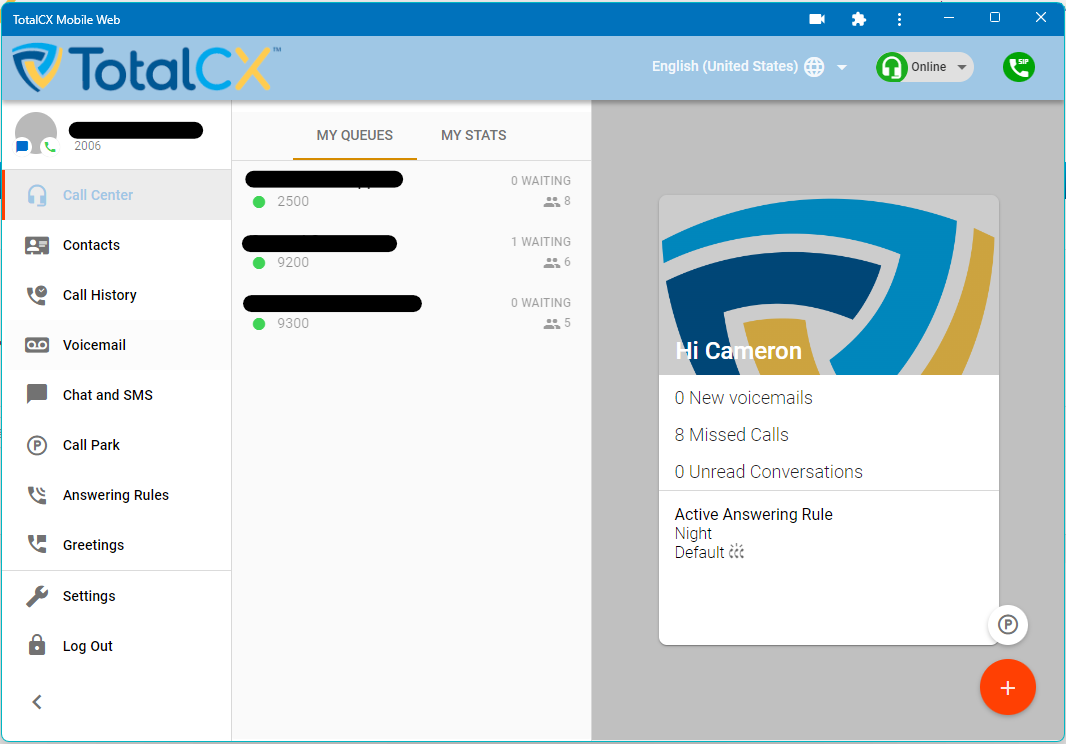This screenshot has height=744, width=1066.
Task: Click Log Out lock icon
Action: click(x=37, y=645)
